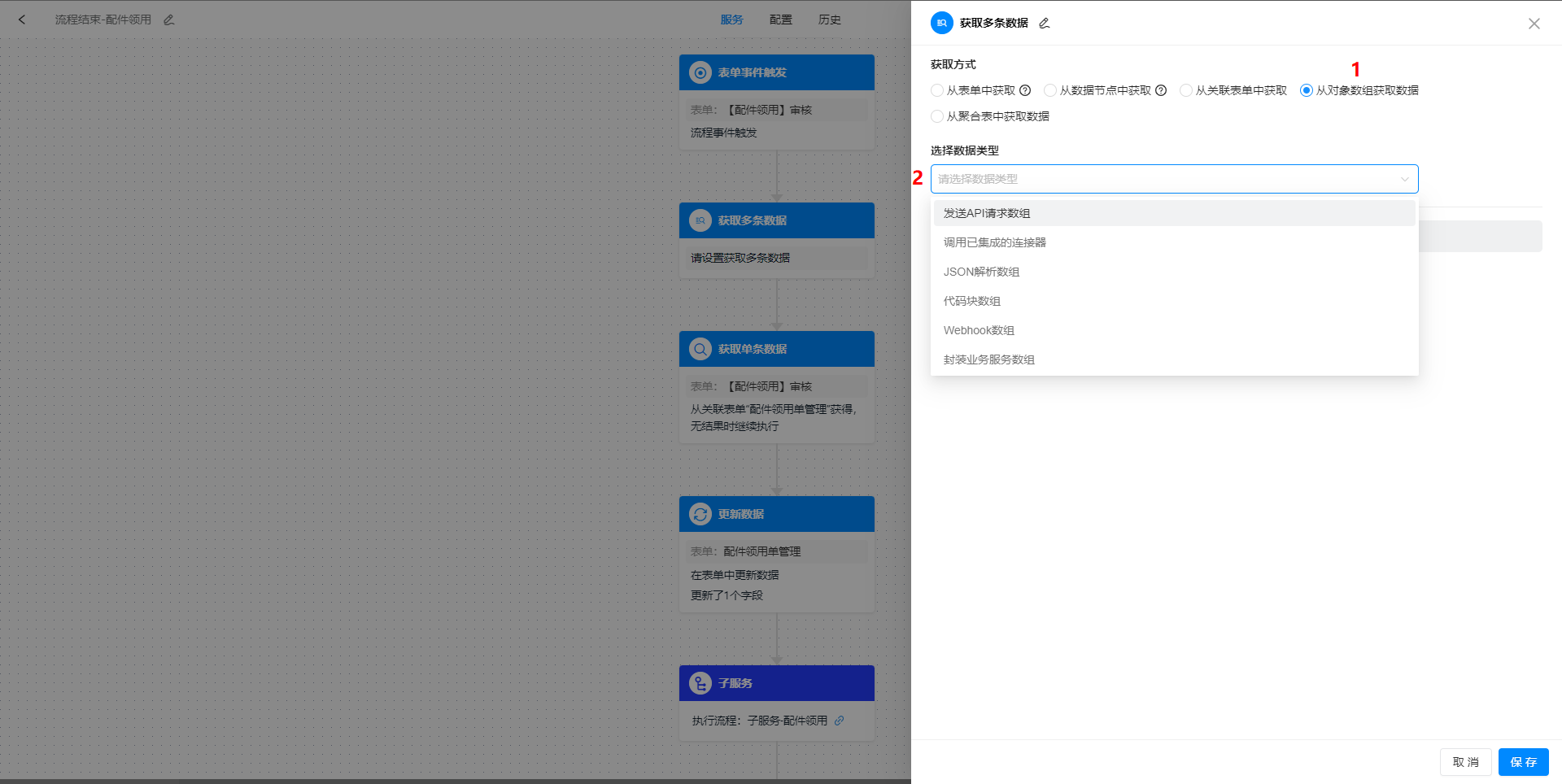This screenshot has width=1562, height=784.
Task: Click the 子服务 node icon
Action: coord(700,682)
